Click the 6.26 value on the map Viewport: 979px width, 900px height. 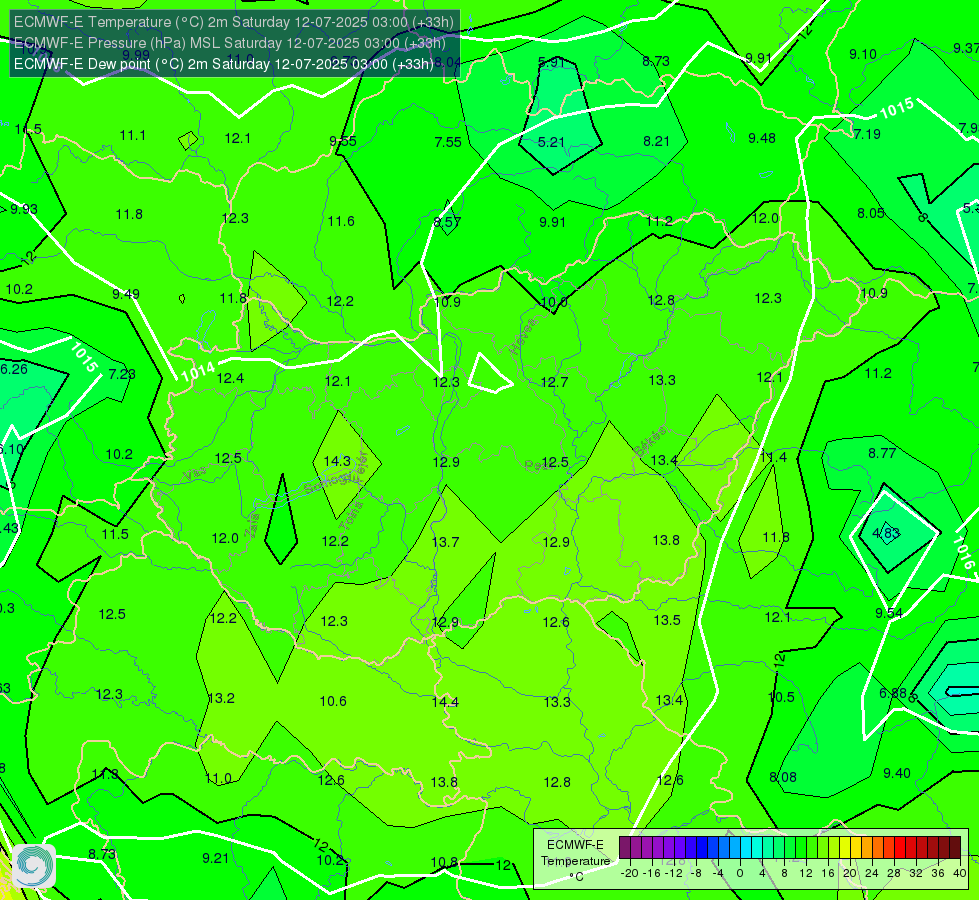(x=14, y=369)
